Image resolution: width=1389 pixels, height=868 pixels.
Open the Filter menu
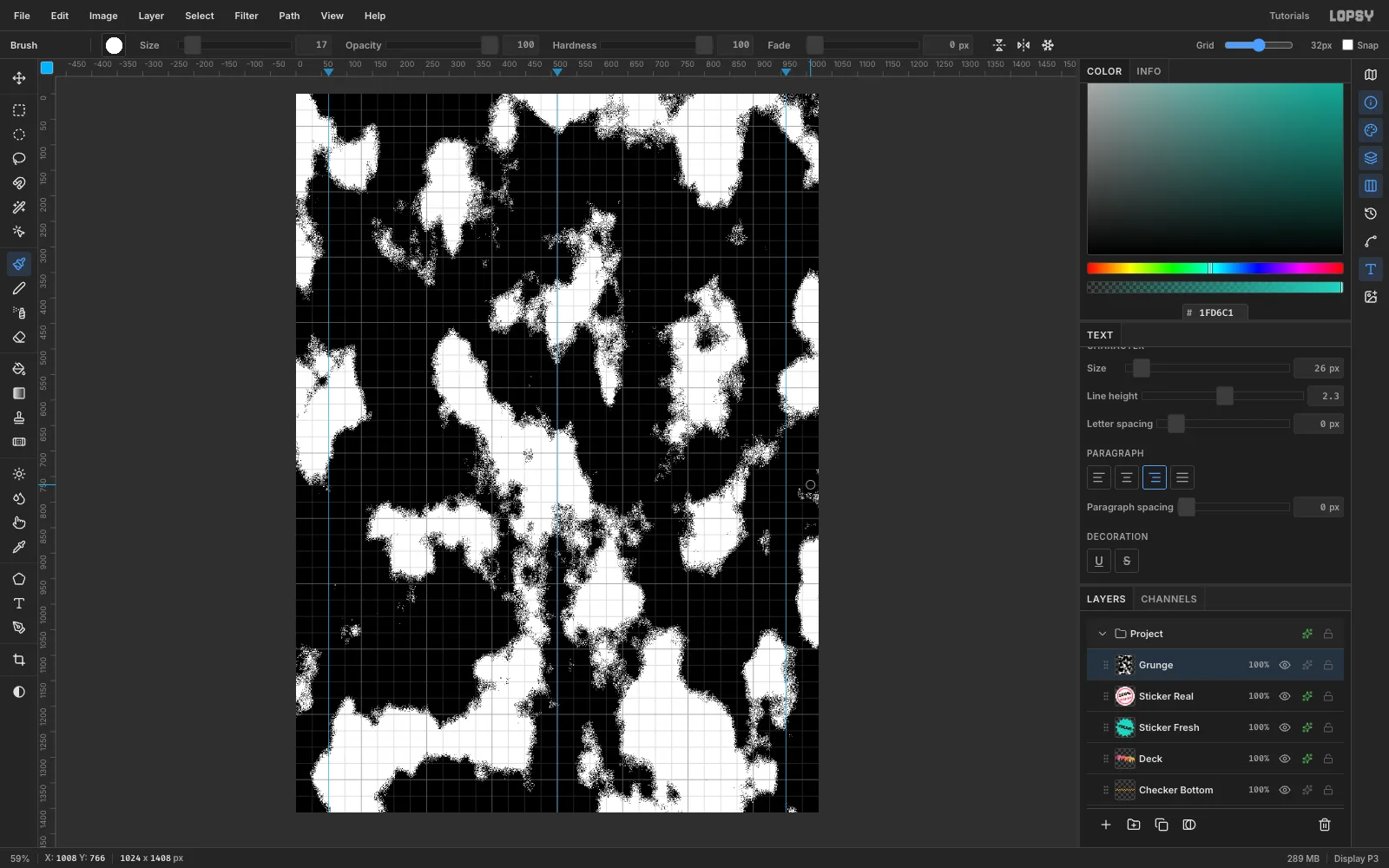(x=247, y=16)
